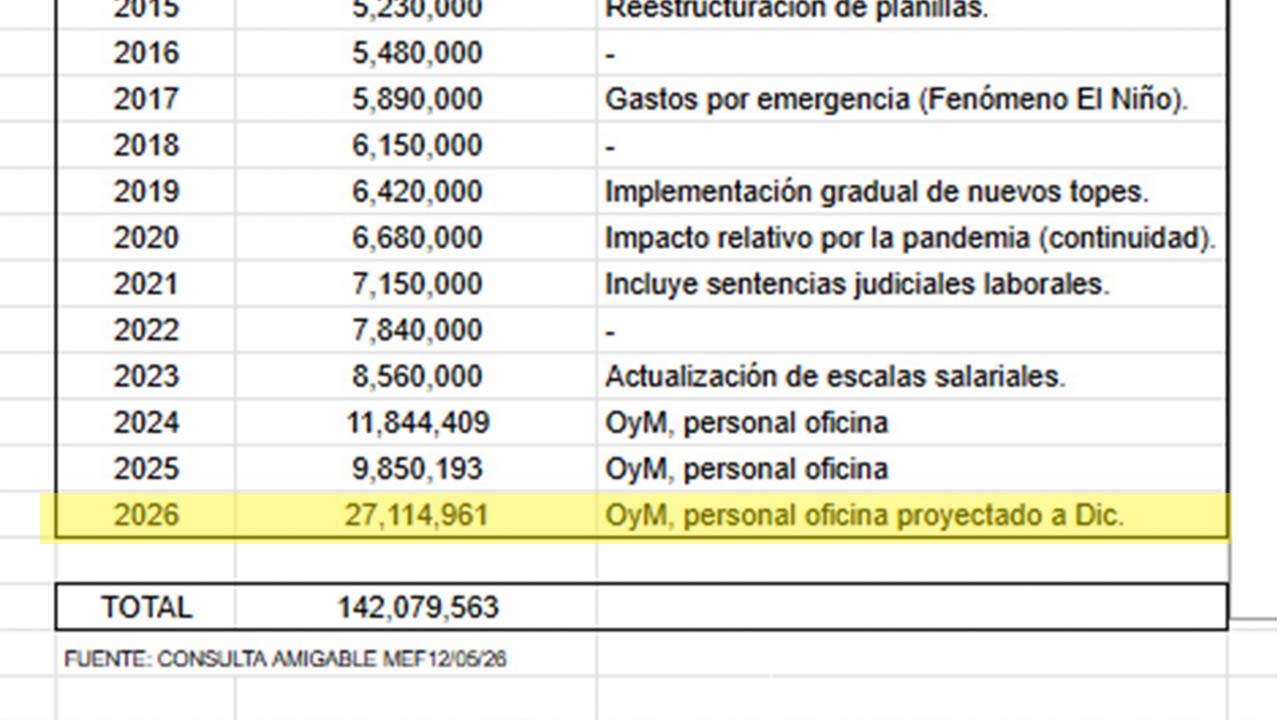Select the year 2025 cell
1280x720 pixels.
(146, 468)
